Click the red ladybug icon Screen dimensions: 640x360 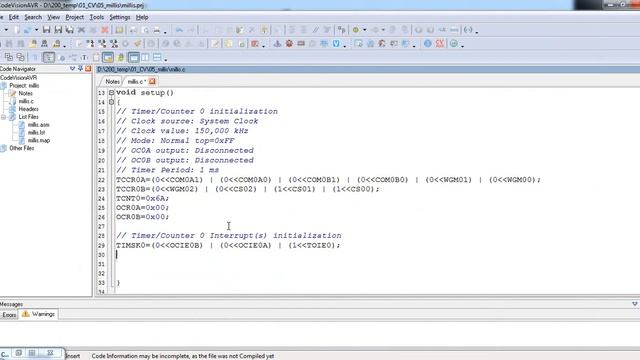(x=289, y=43)
